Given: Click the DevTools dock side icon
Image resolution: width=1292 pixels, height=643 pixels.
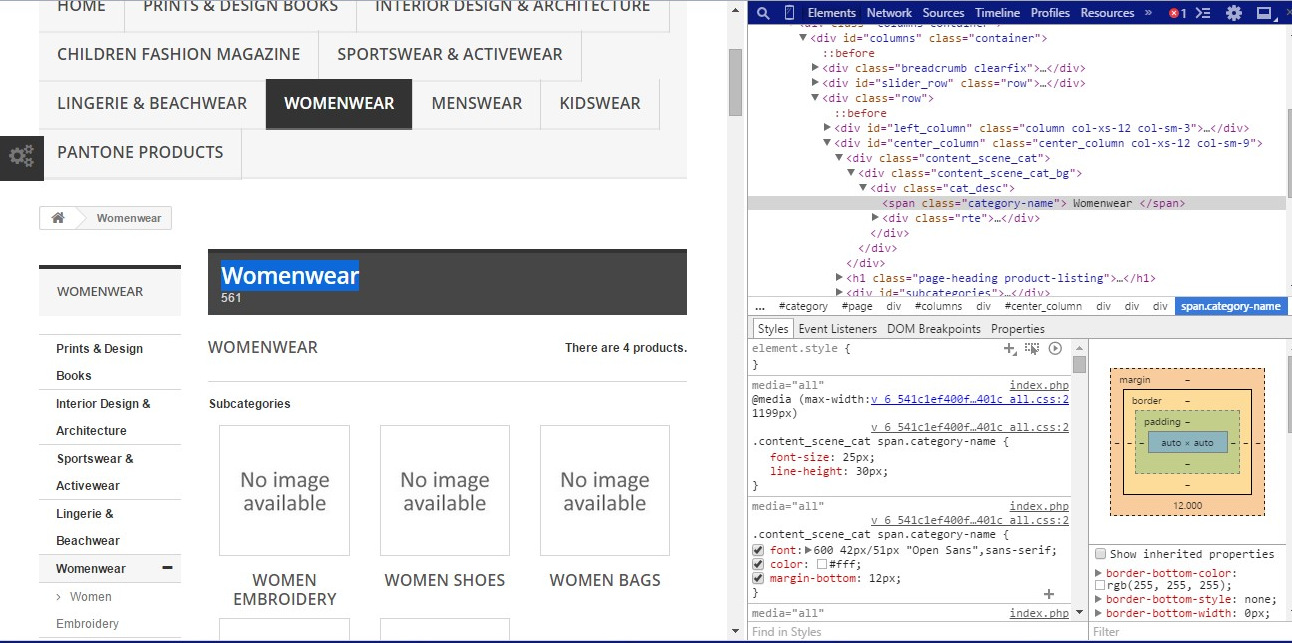Looking at the screenshot, I should (x=1263, y=13).
